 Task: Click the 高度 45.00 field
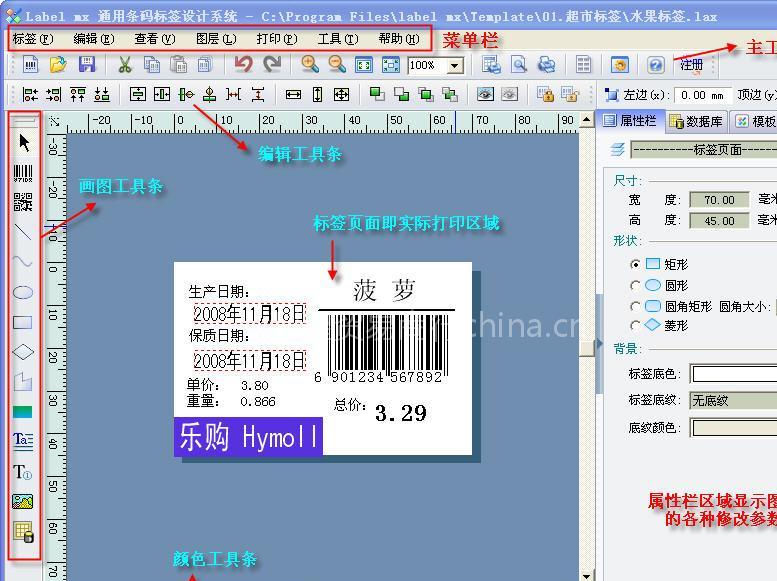tap(719, 221)
